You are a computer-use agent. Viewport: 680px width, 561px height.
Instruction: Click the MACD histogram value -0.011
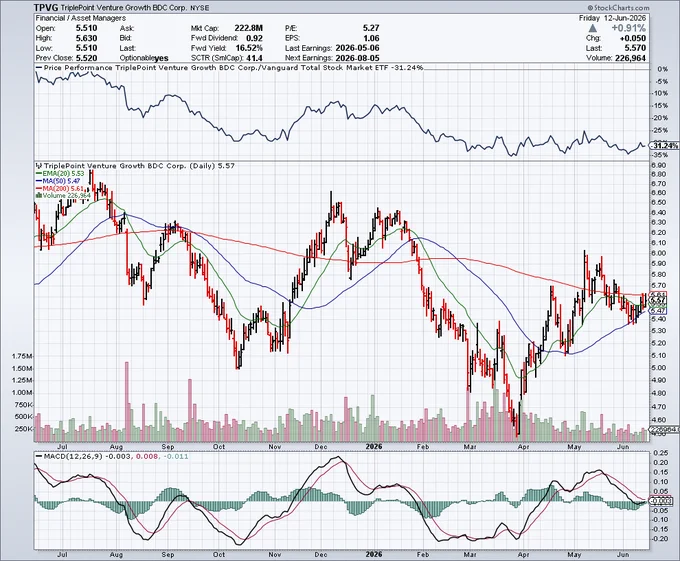click(x=178, y=457)
